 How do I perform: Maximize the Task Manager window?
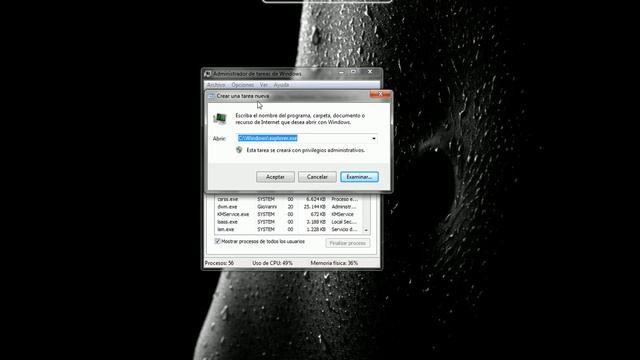click(x=353, y=72)
